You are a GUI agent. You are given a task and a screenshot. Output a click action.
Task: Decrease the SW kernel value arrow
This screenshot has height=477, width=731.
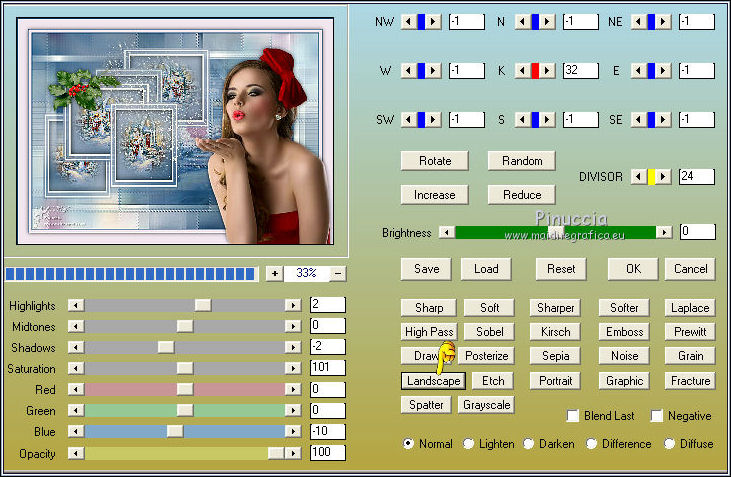409,120
